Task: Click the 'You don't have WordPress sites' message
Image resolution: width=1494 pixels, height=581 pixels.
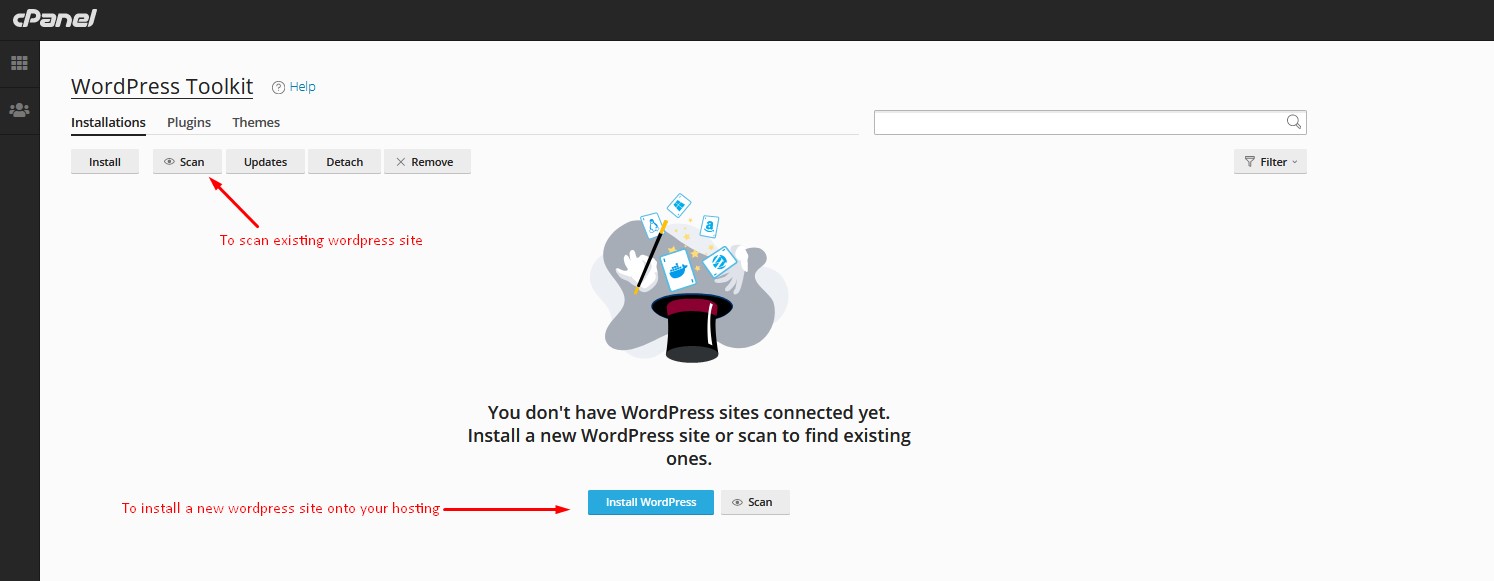Action: (689, 436)
